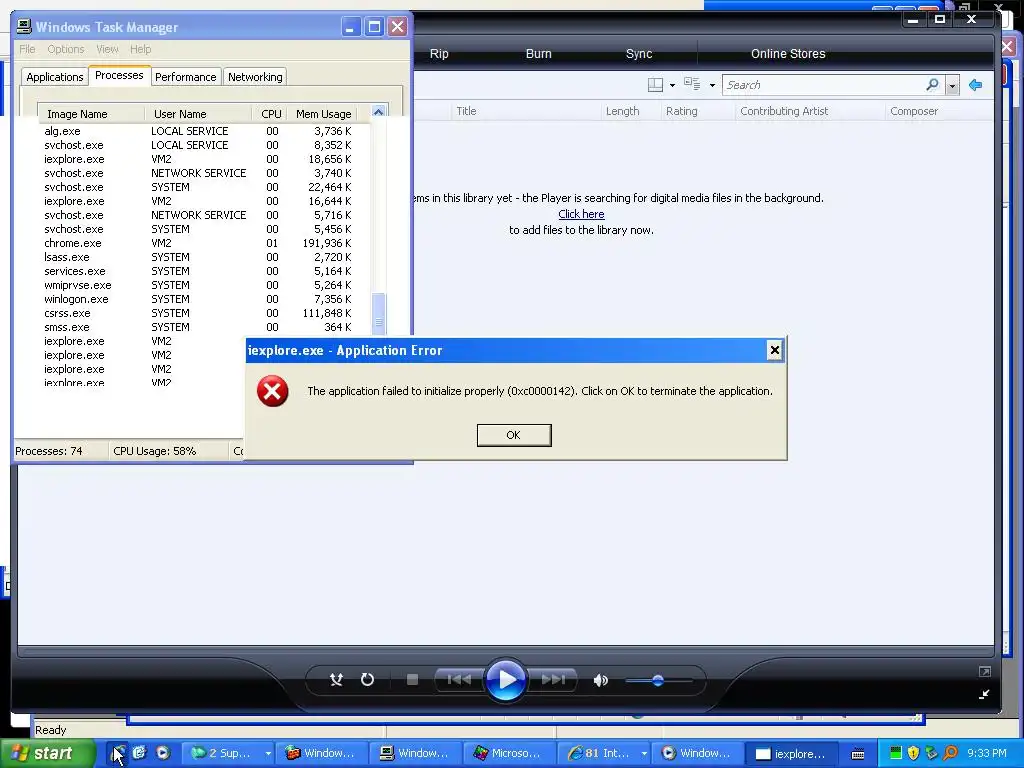Open the Online Stores tab
This screenshot has width=1024, height=768.
pos(788,54)
